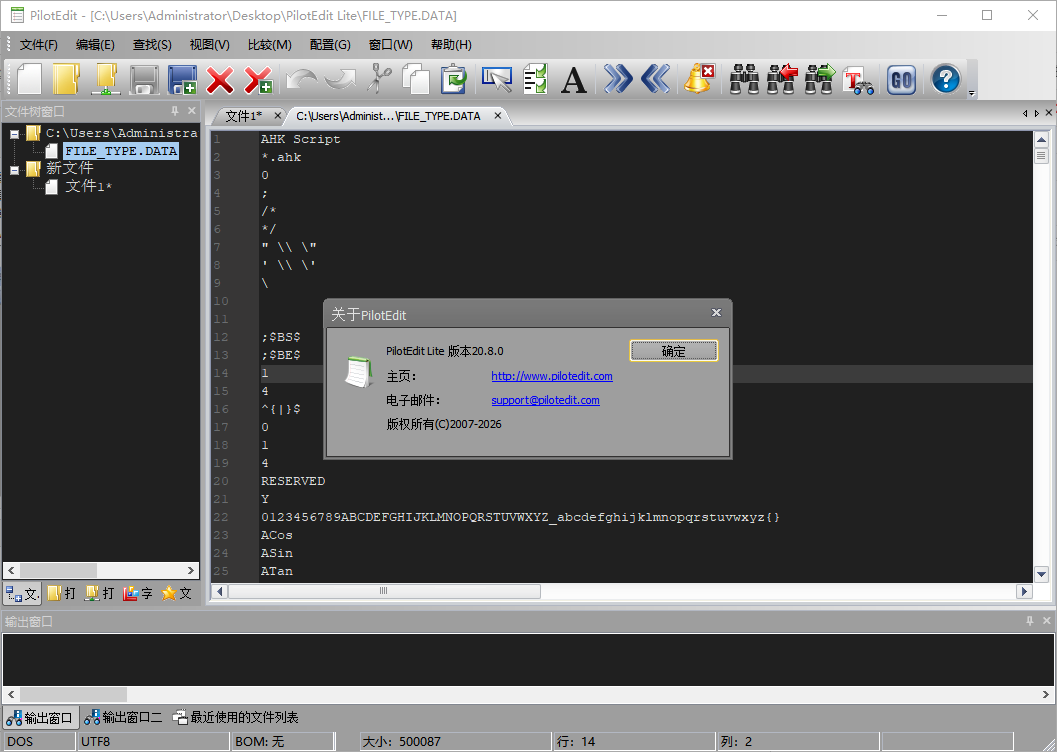The width and height of the screenshot is (1057, 752).
Task: Click the bell with red X icon
Action: coord(699,78)
